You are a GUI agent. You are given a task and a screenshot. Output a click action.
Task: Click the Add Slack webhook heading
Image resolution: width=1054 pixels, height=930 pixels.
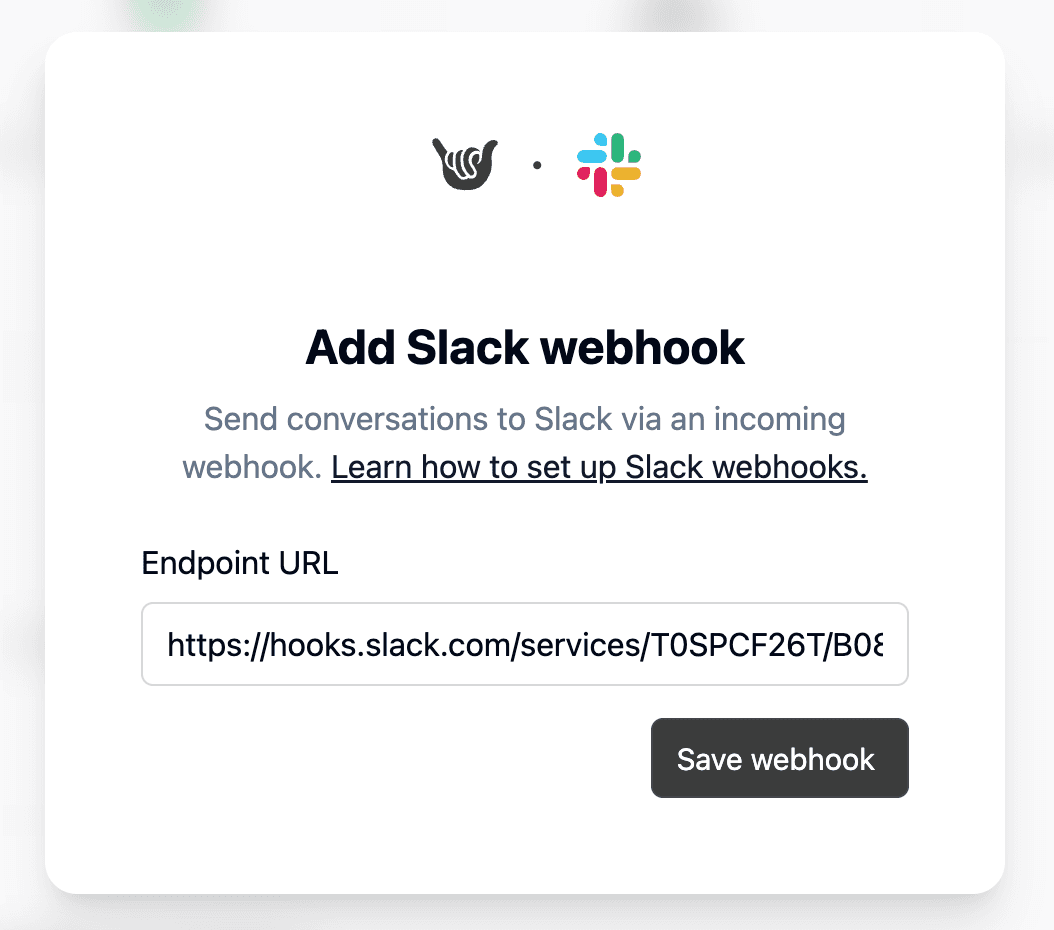click(525, 347)
